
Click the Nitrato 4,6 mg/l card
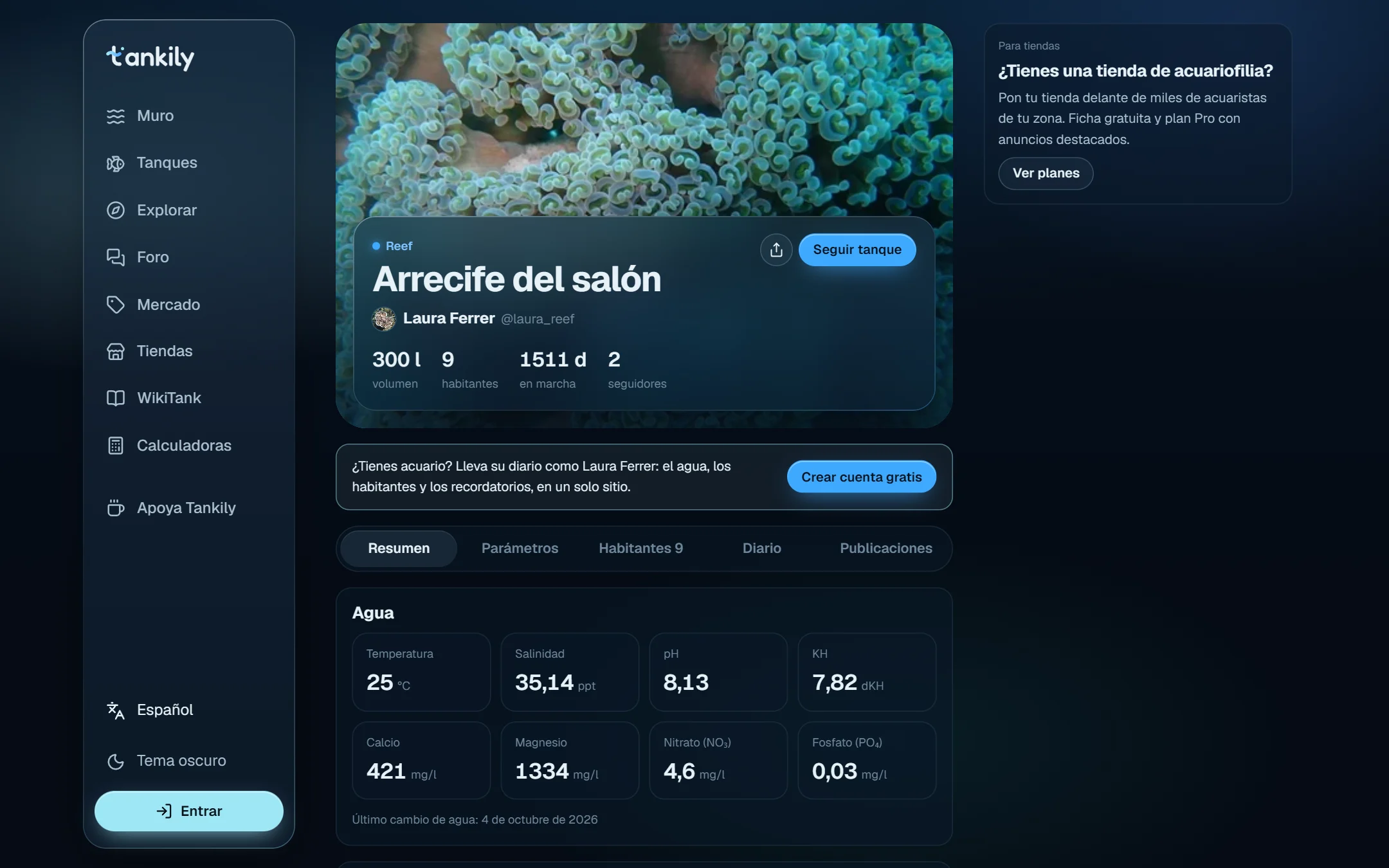click(718, 761)
